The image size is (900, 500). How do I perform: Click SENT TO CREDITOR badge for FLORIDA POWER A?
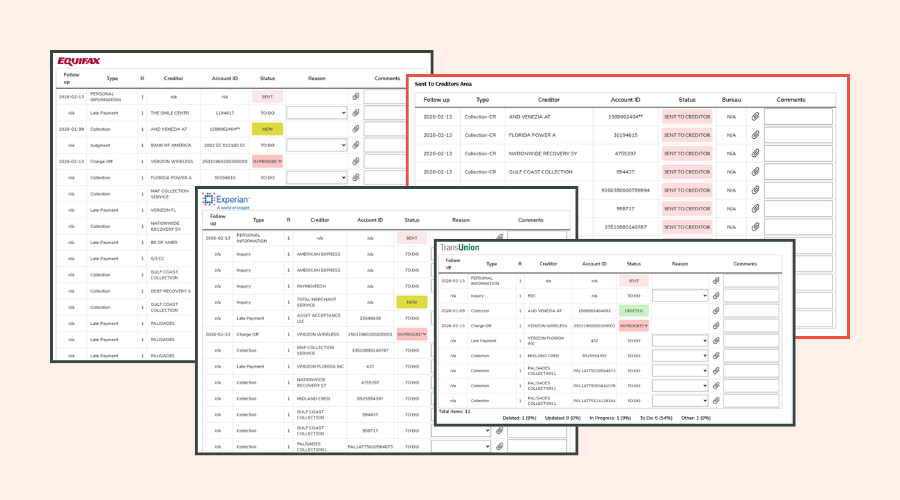687,135
